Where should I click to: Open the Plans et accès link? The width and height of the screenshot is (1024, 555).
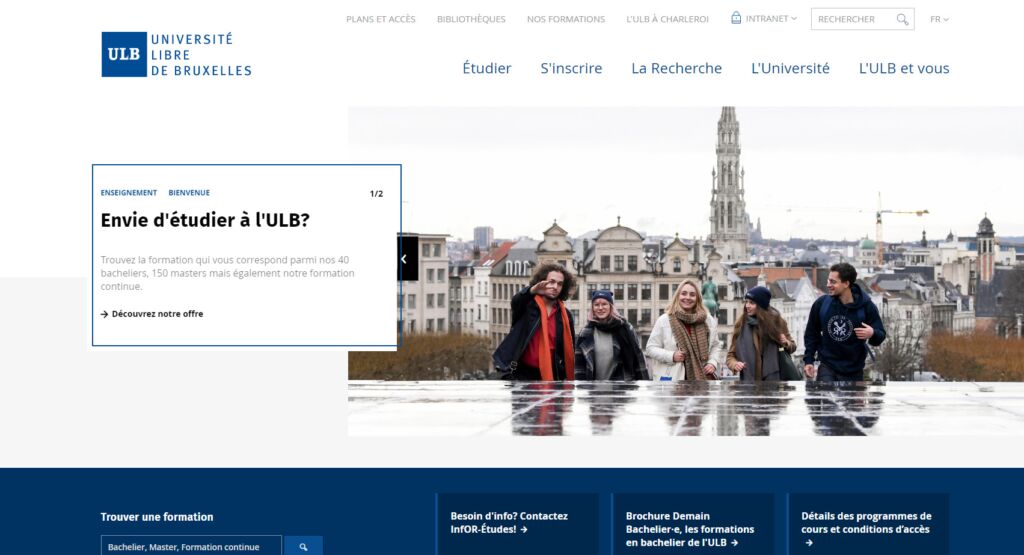[380, 19]
